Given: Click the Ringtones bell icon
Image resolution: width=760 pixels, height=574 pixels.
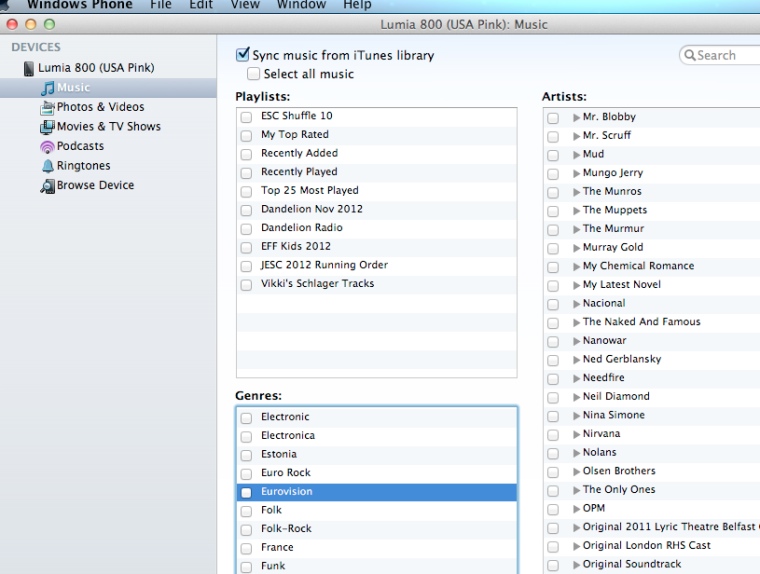Looking at the screenshot, I should pyautogui.click(x=48, y=166).
